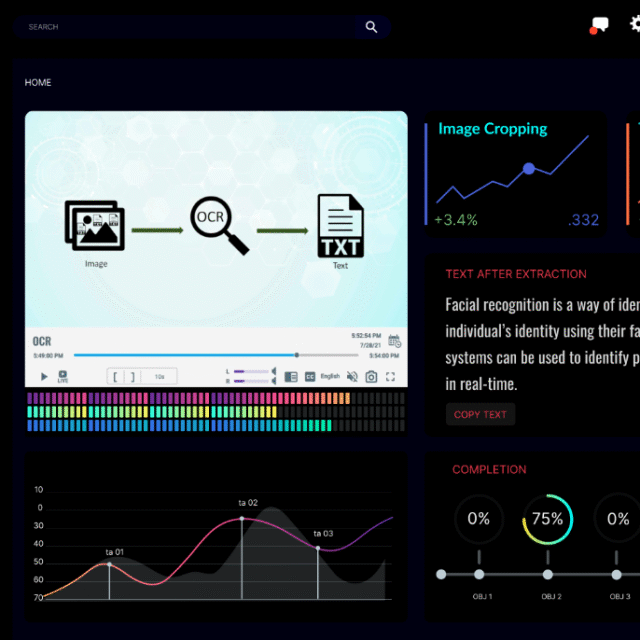The height and width of the screenshot is (640, 640).
Task: Toggle closed captions CC
Action: point(310,376)
